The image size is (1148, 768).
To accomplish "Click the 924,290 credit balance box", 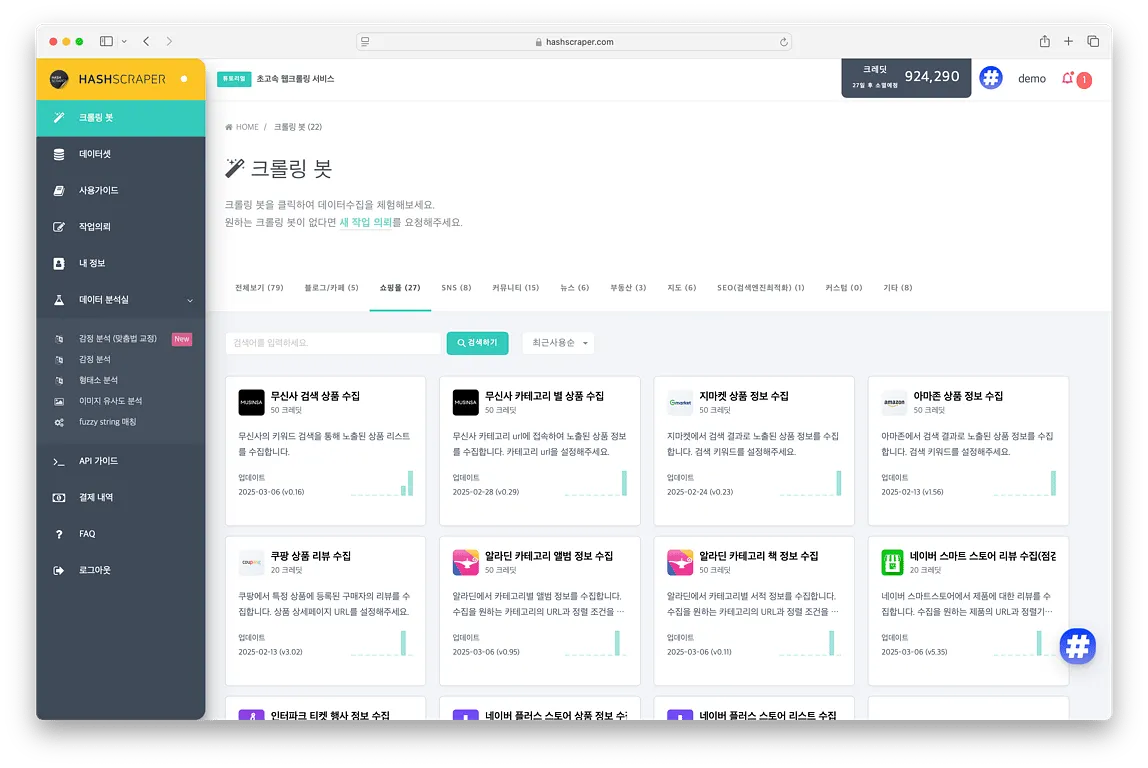I will [x=906, y=78].
